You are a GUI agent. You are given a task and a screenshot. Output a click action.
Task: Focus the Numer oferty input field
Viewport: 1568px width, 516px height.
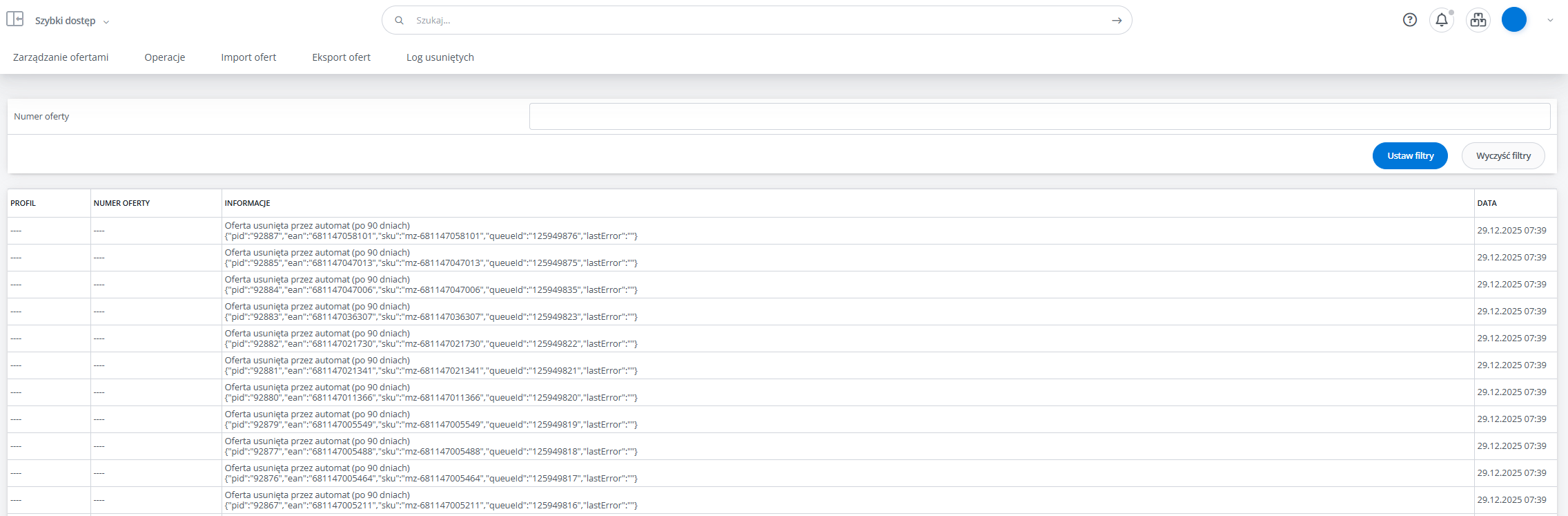1039,117
